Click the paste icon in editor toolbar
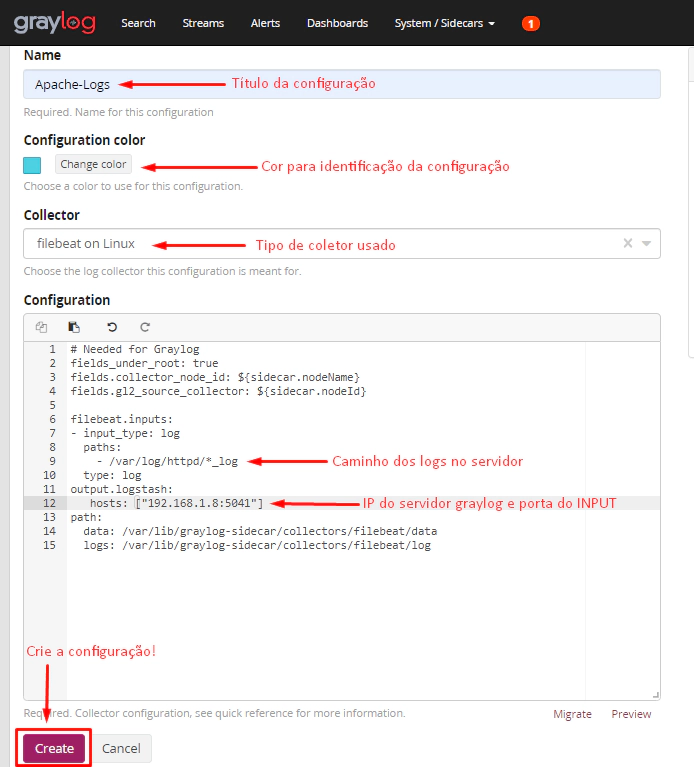Viewport: 694px width, 767px height. 74,327
